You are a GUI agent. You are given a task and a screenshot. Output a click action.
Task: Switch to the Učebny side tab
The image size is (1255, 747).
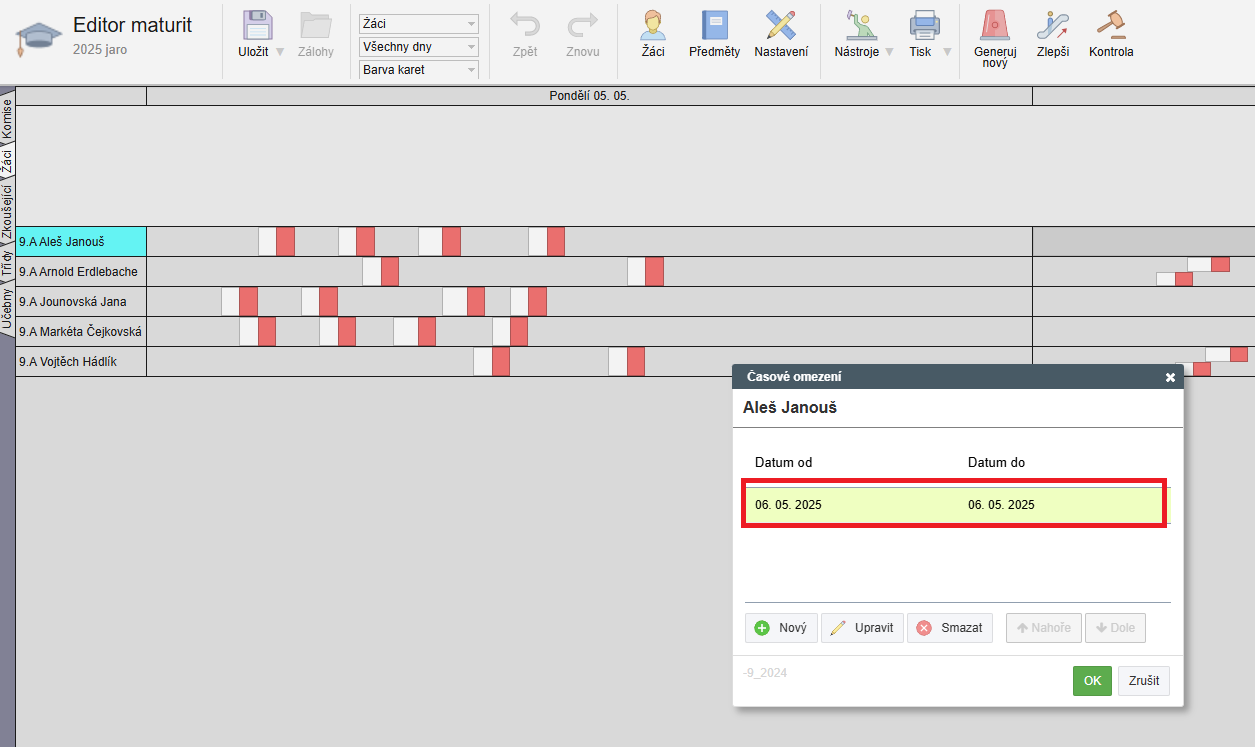point(7,310)
